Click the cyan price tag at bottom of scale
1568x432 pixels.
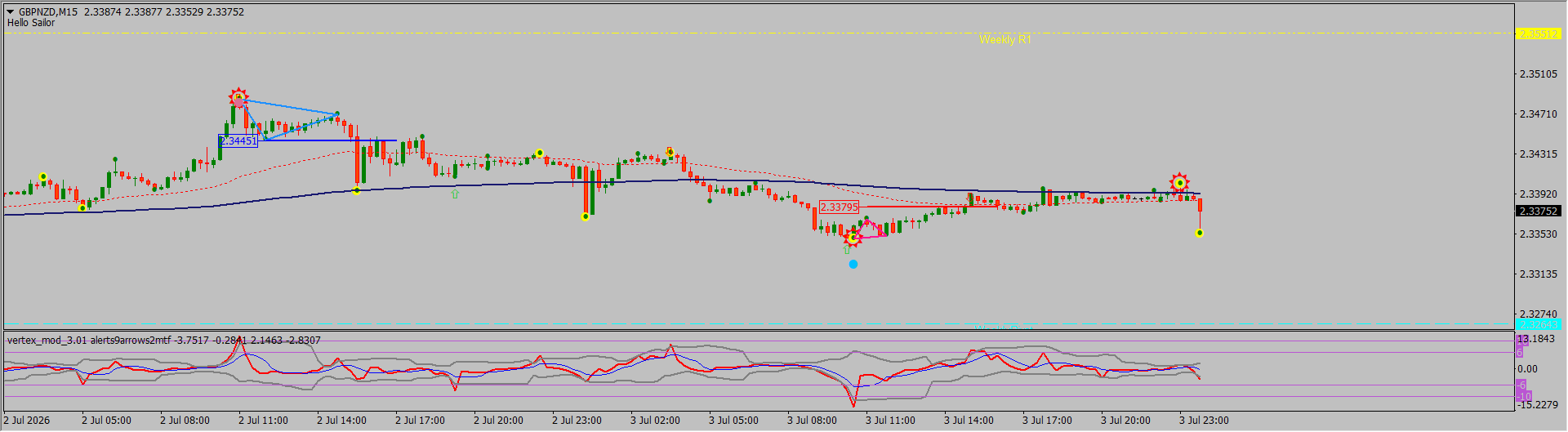[x=1538, y=324]
